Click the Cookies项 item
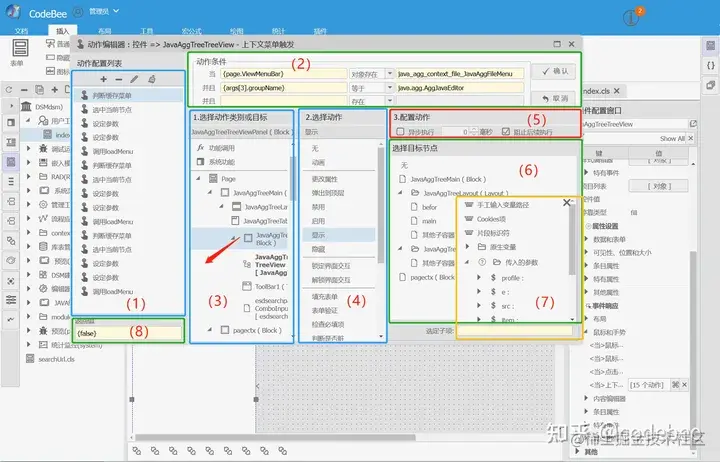This screenshot has height=462, width=720. [485, 219]
